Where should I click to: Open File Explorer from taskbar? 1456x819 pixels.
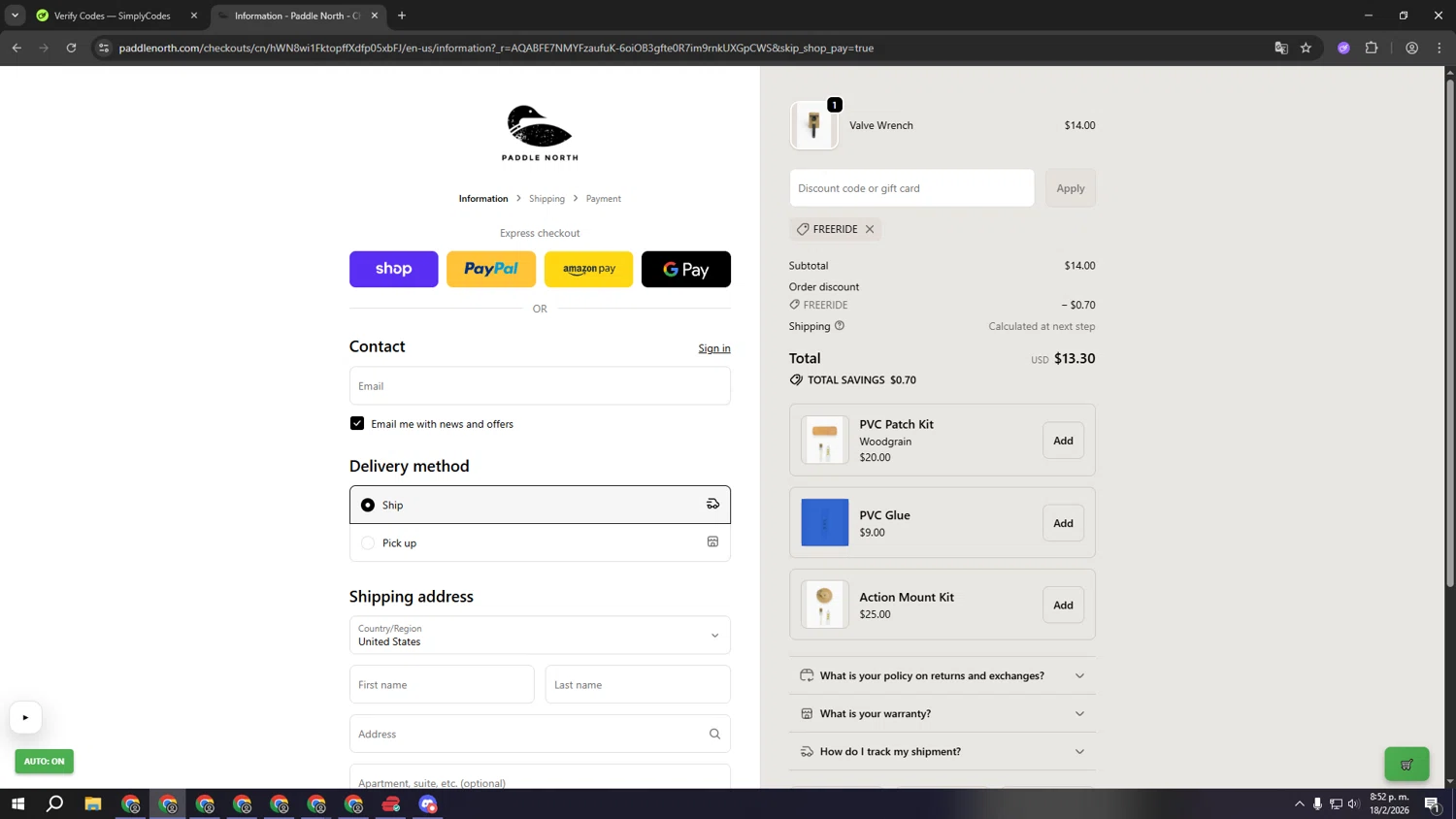(93, 803)
